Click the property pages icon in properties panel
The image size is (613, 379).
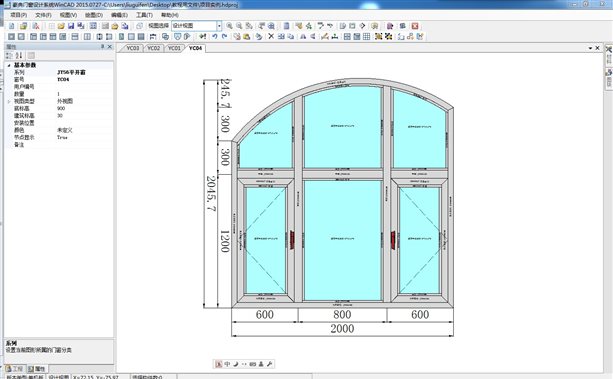(31, 56)
